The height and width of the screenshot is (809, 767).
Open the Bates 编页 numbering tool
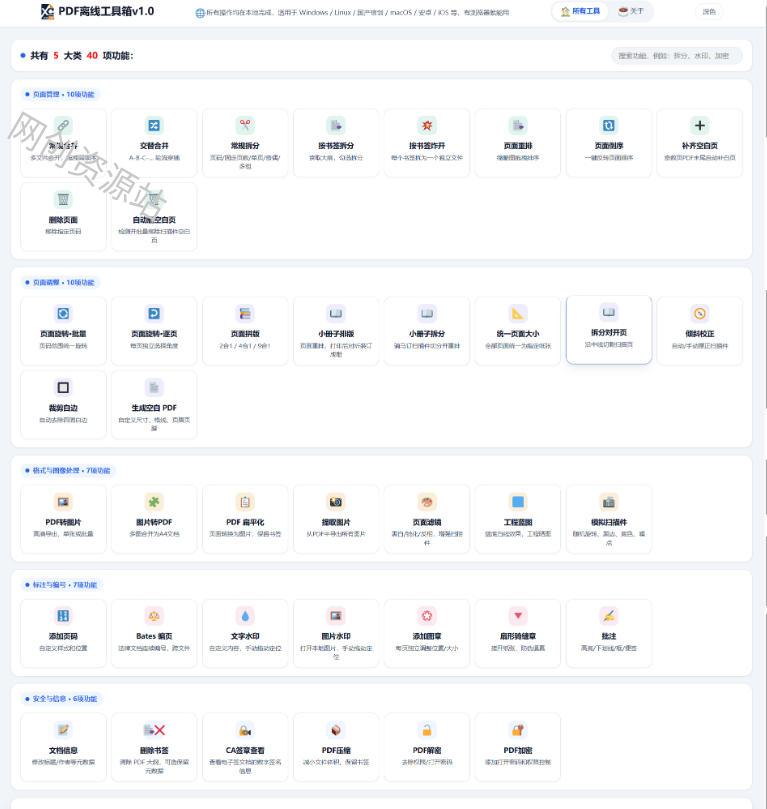tap(154, 634)
